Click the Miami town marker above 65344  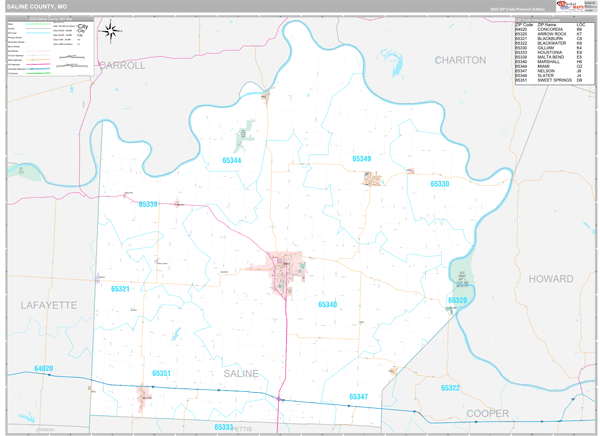tap(244, 135)
